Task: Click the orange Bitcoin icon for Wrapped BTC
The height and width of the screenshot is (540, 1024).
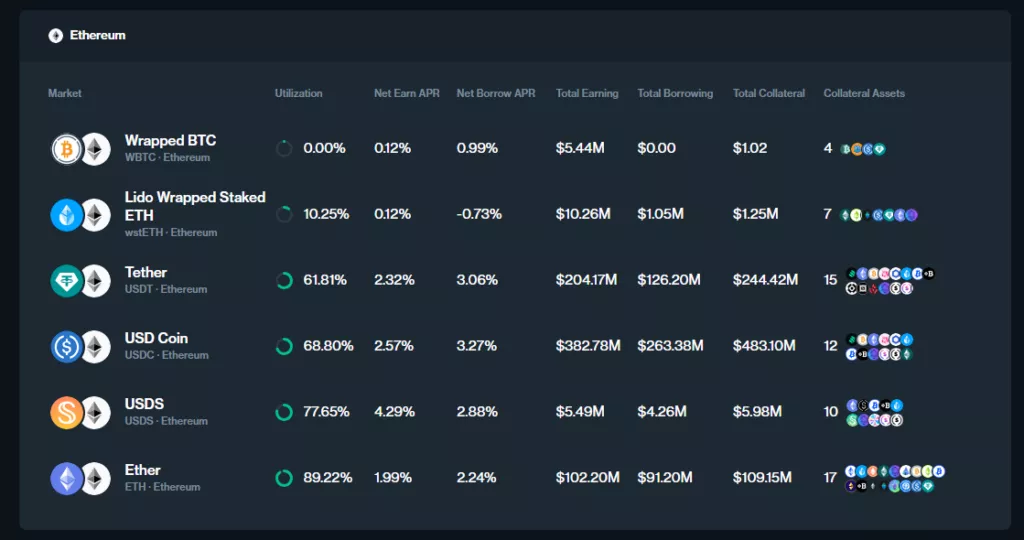Action: click(x=67, y=150)
